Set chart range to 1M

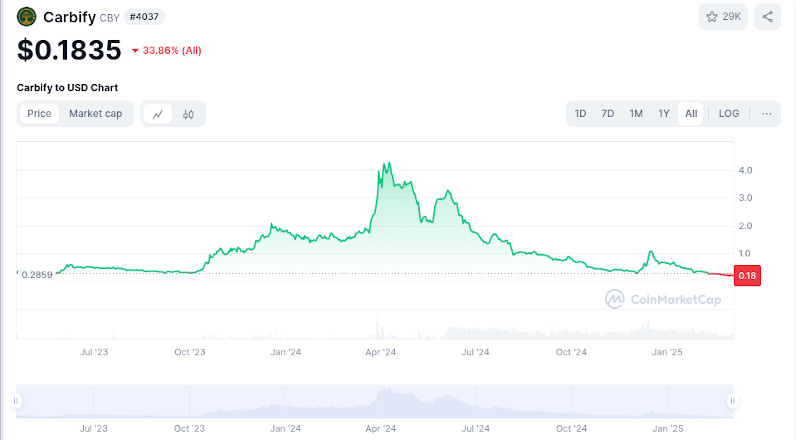636,113
